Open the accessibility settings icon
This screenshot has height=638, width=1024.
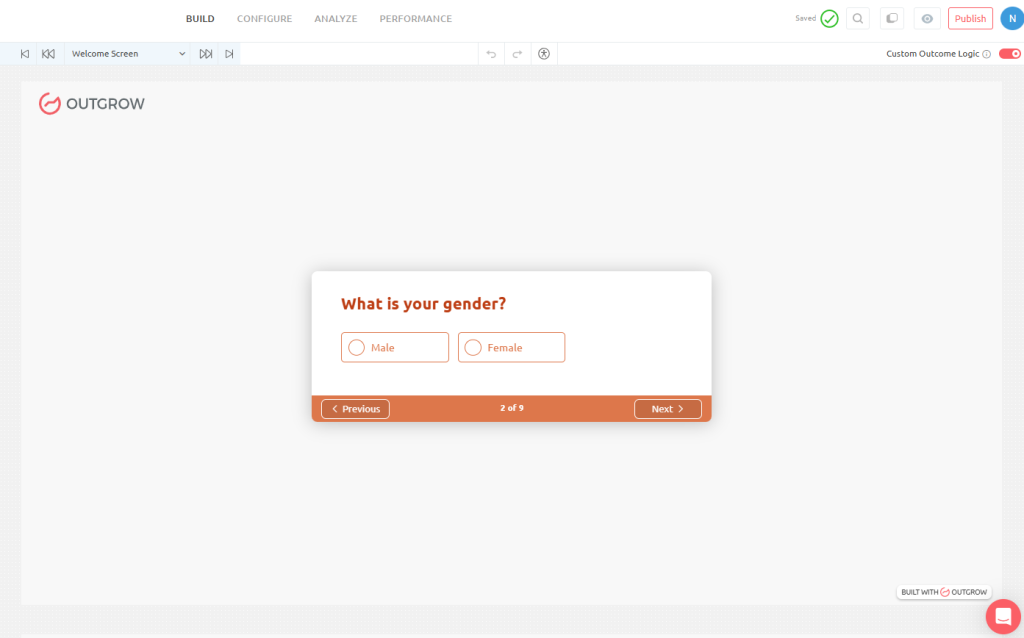pyautogui.click(x=544, y=54)
